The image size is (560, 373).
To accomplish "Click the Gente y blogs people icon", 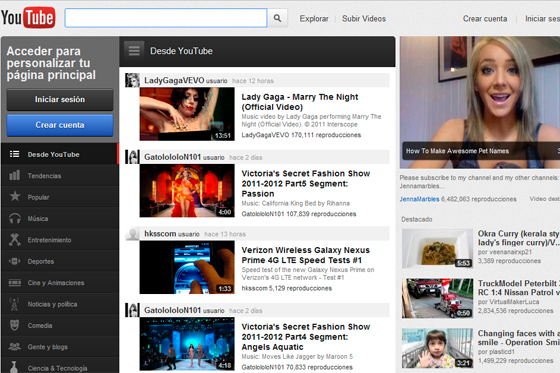I will point(15,347).
